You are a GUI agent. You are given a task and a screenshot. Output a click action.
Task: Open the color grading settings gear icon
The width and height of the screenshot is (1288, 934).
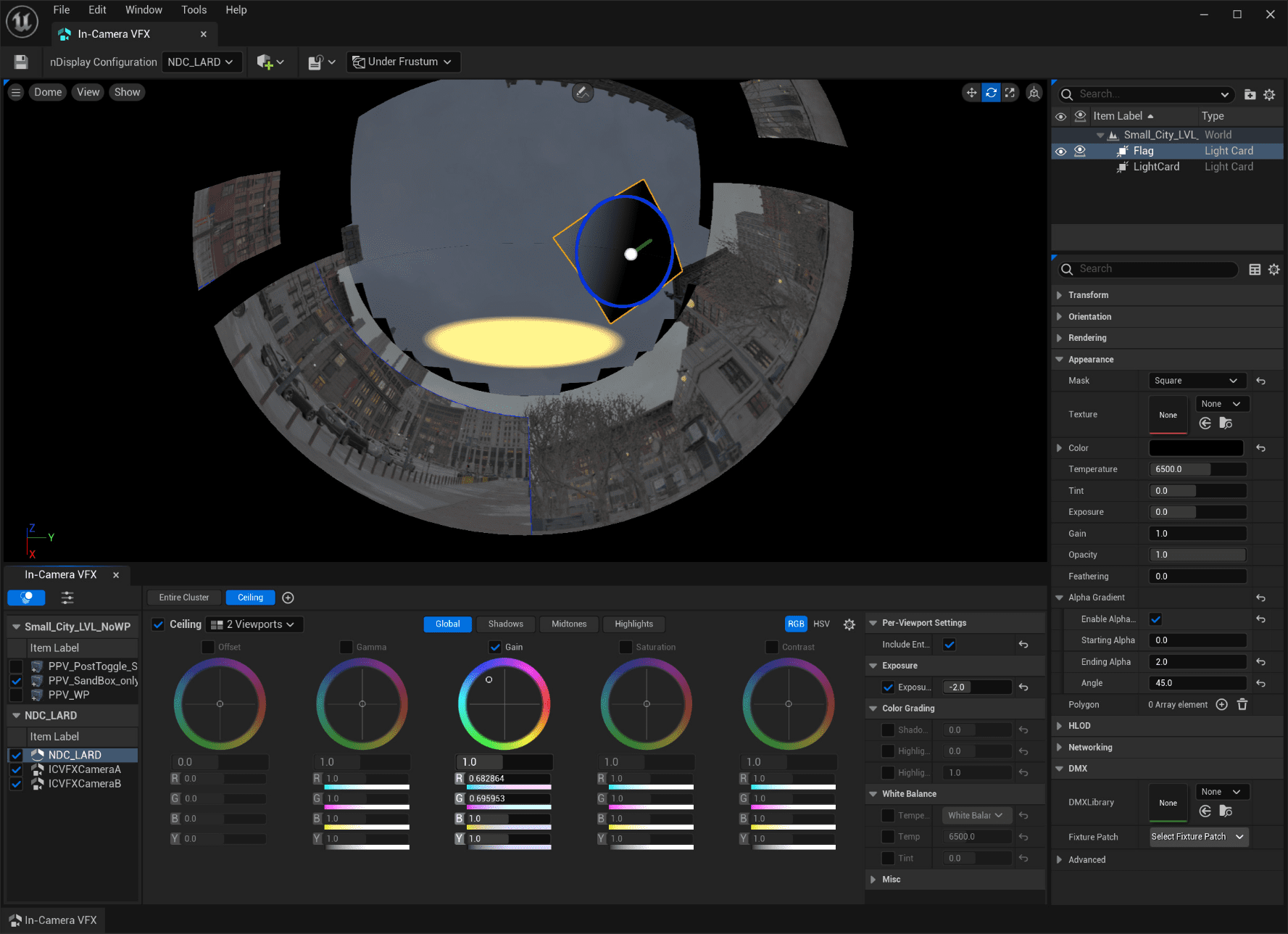849,624
